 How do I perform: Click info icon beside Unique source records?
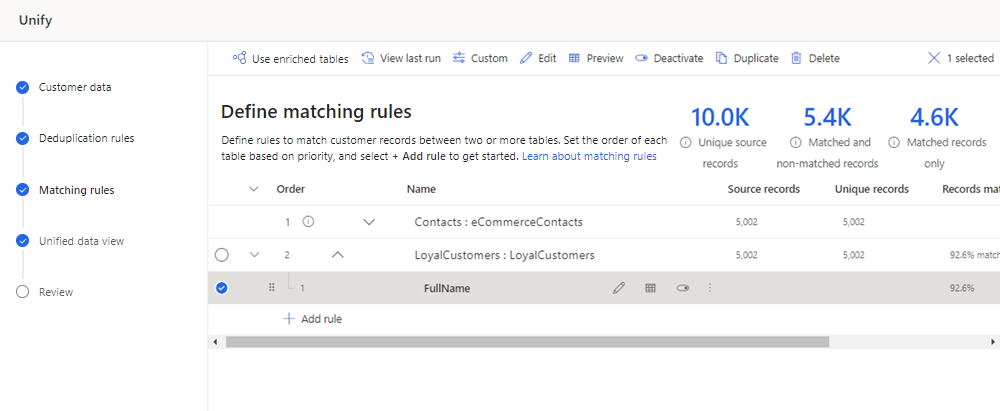point(686,142)
